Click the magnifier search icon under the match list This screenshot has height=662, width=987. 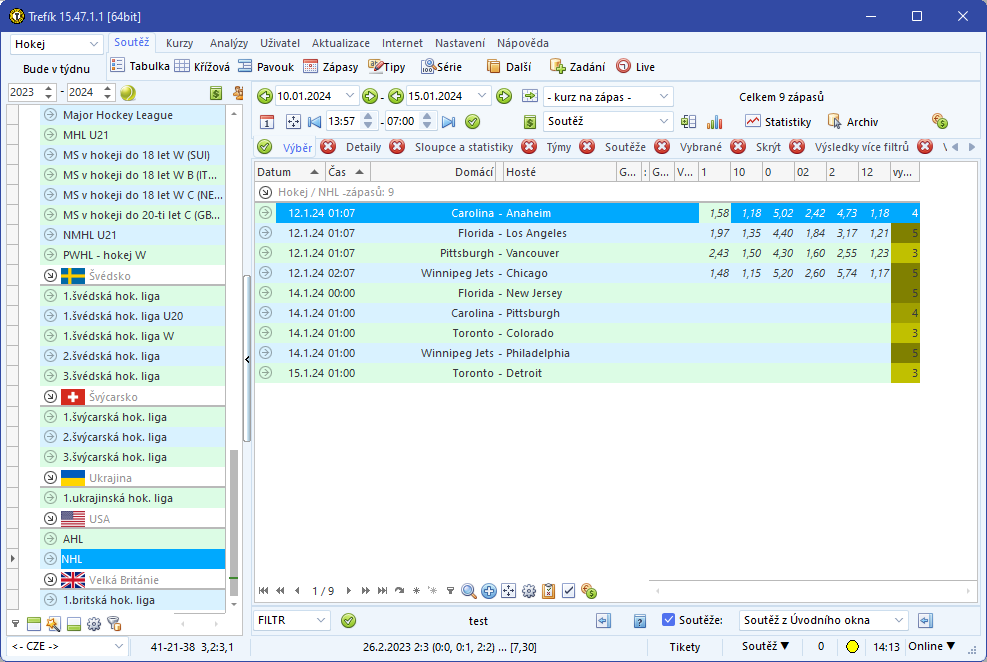[x=468, y=591]
